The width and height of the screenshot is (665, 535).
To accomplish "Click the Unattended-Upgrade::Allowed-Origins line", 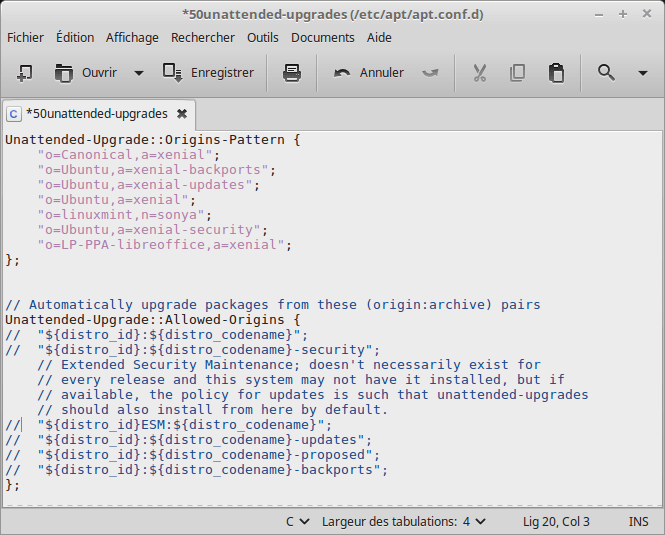I will pyautogui.click(x=153, y=319).
